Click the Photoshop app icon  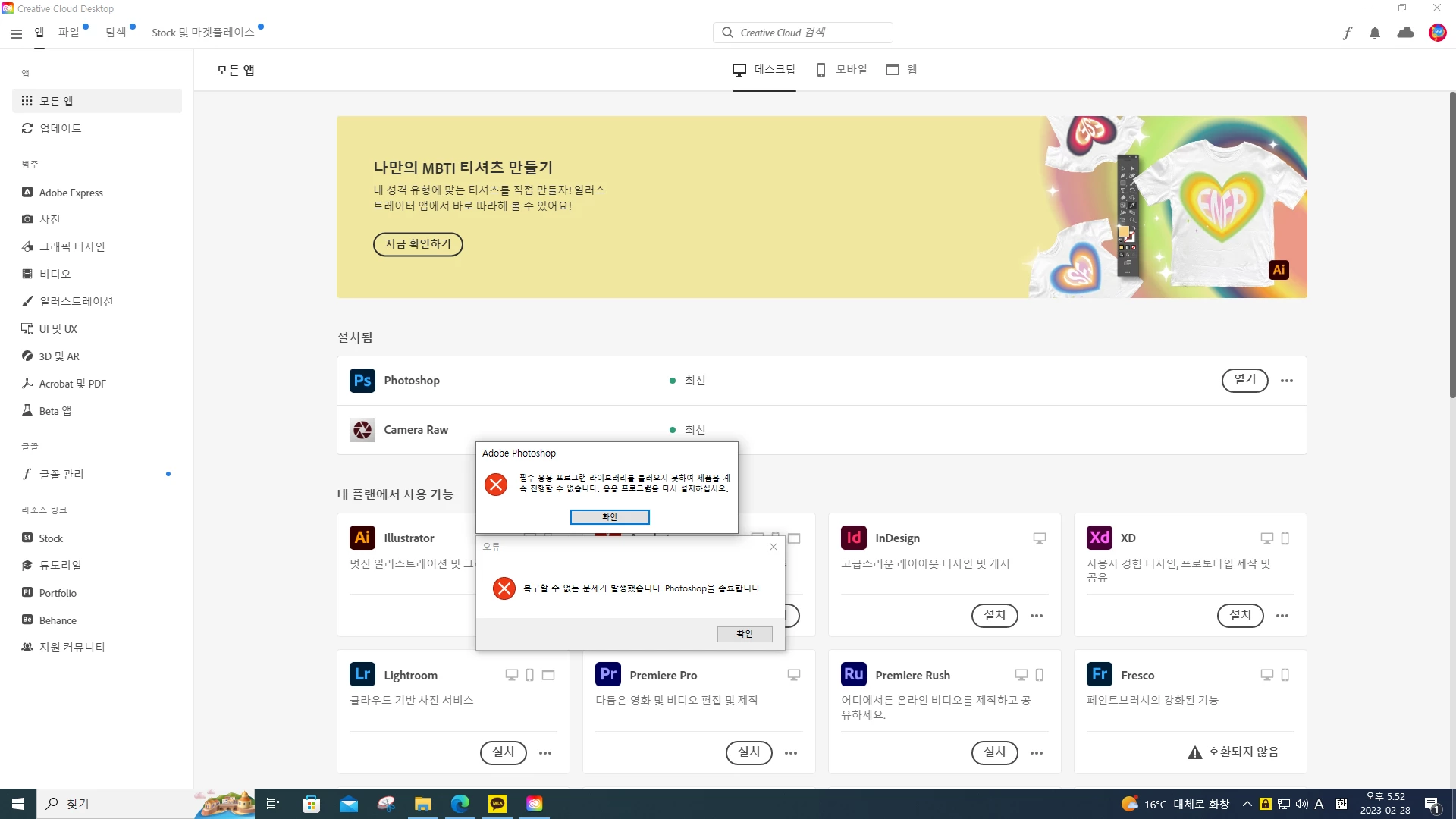pos(362,381)
